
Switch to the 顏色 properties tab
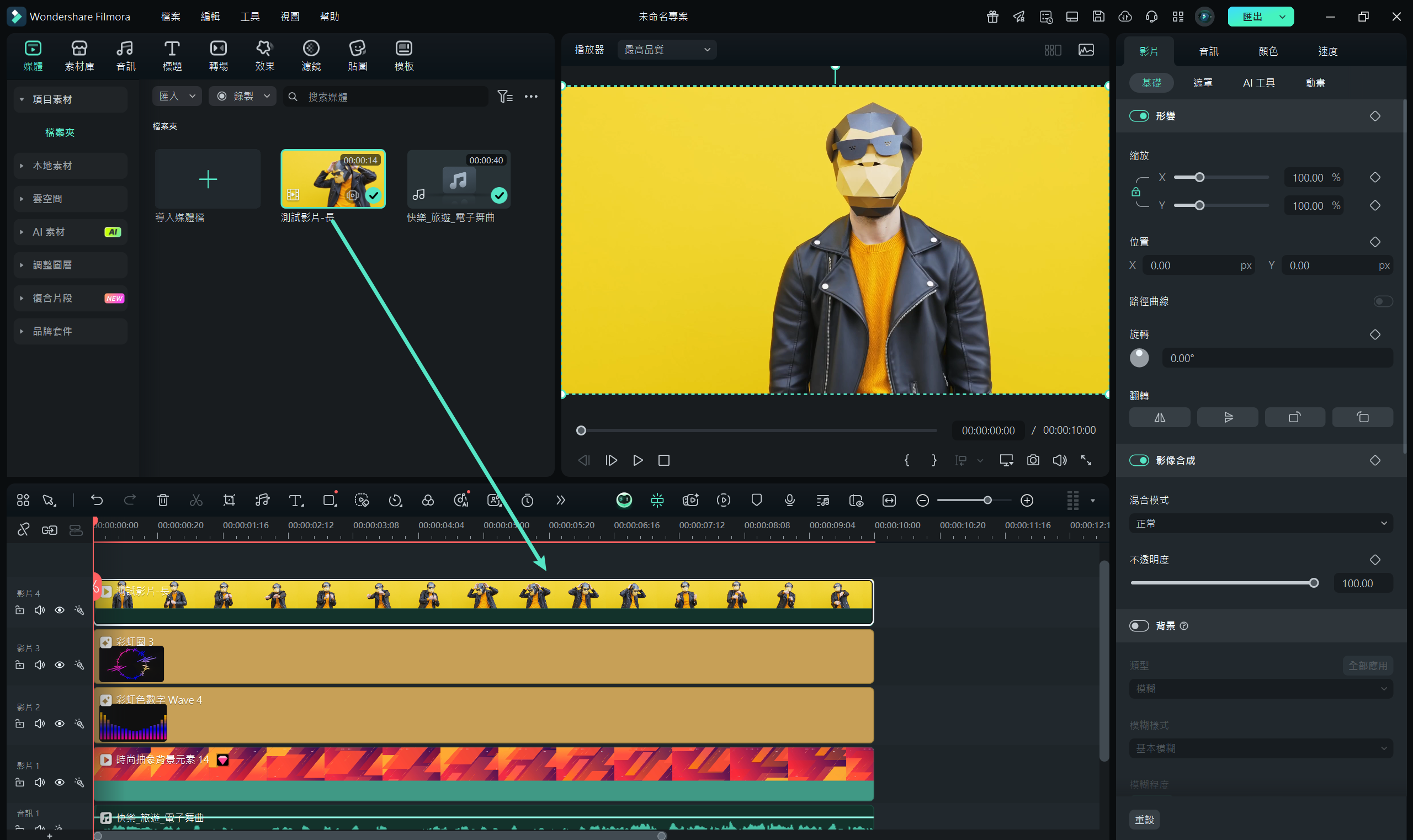pos(1268,51)
